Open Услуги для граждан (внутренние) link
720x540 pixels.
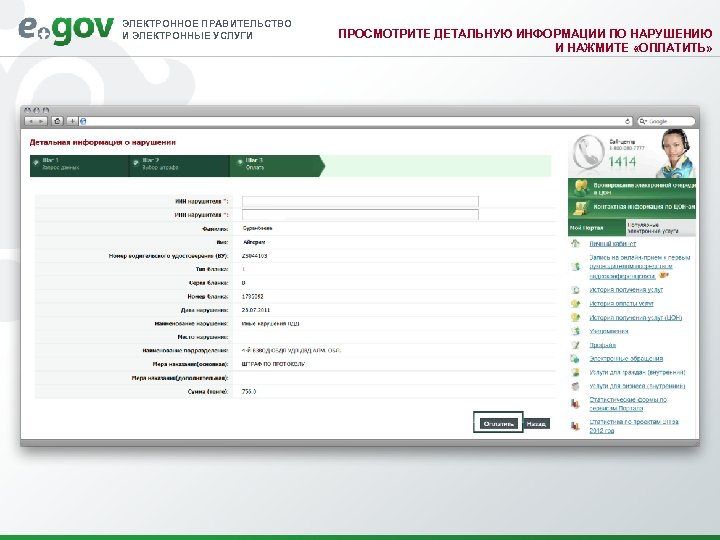[x=637, y=372]
